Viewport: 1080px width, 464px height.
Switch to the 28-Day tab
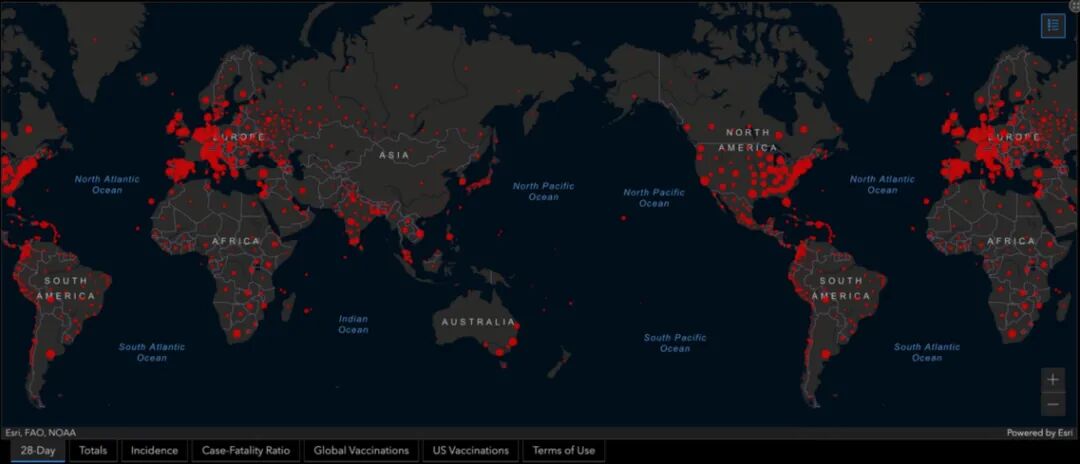(38, 451)
